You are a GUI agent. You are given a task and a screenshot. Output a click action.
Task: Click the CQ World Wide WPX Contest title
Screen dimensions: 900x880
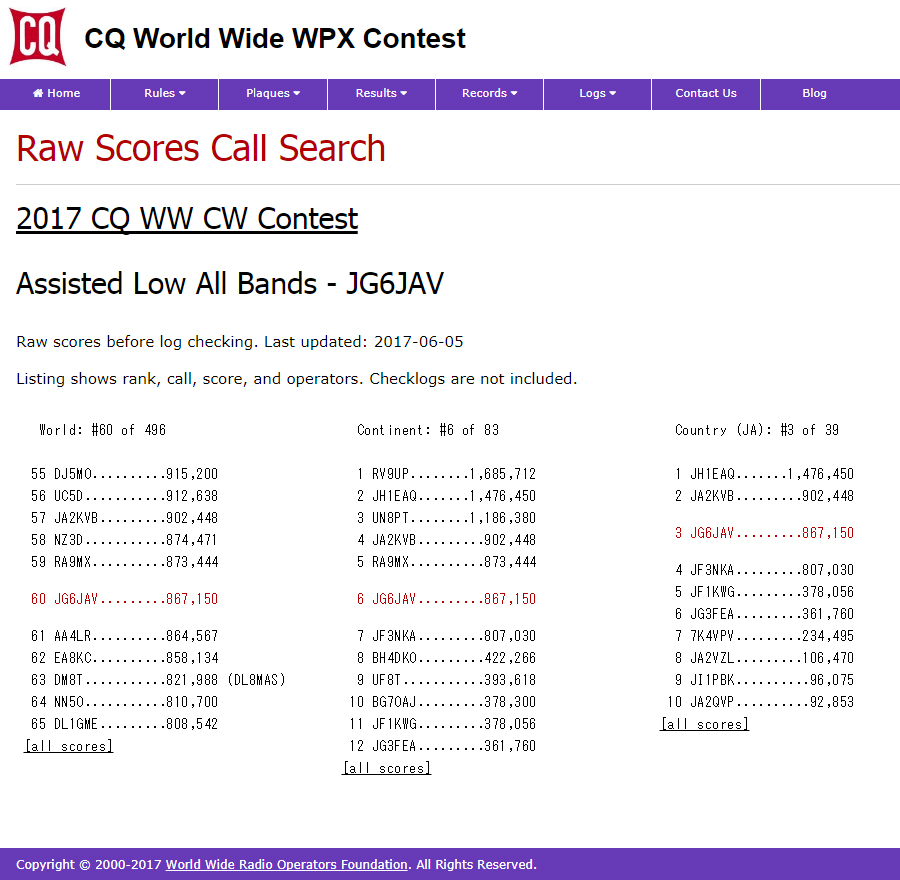tap(275, 39)
